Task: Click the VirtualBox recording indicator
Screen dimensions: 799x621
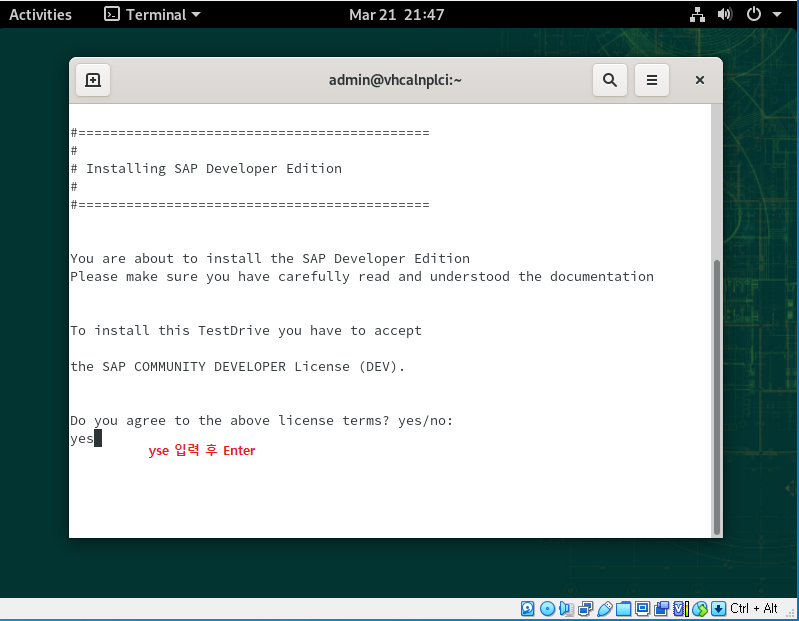Action: tap(661, 608)
